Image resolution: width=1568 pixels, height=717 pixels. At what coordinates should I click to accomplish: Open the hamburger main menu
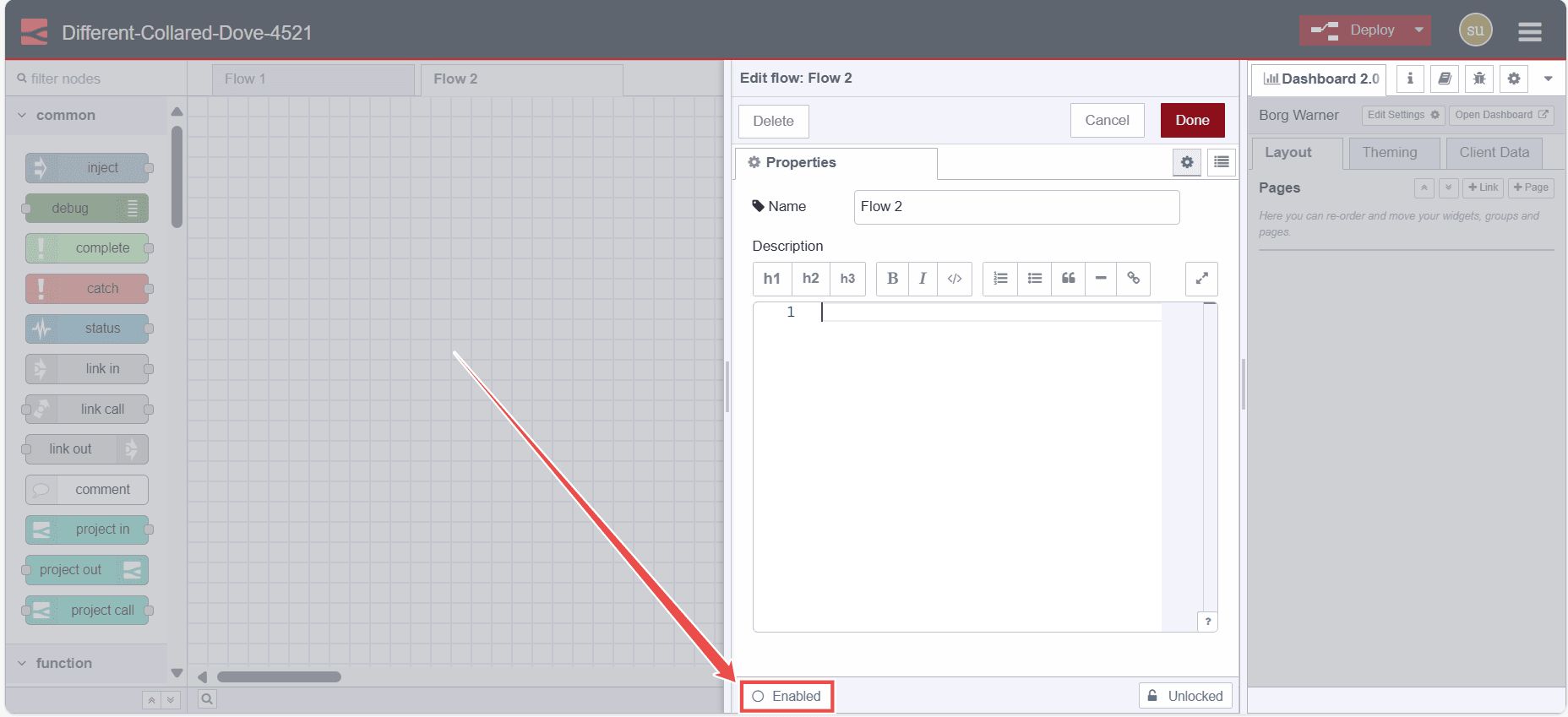[1529, 31]
